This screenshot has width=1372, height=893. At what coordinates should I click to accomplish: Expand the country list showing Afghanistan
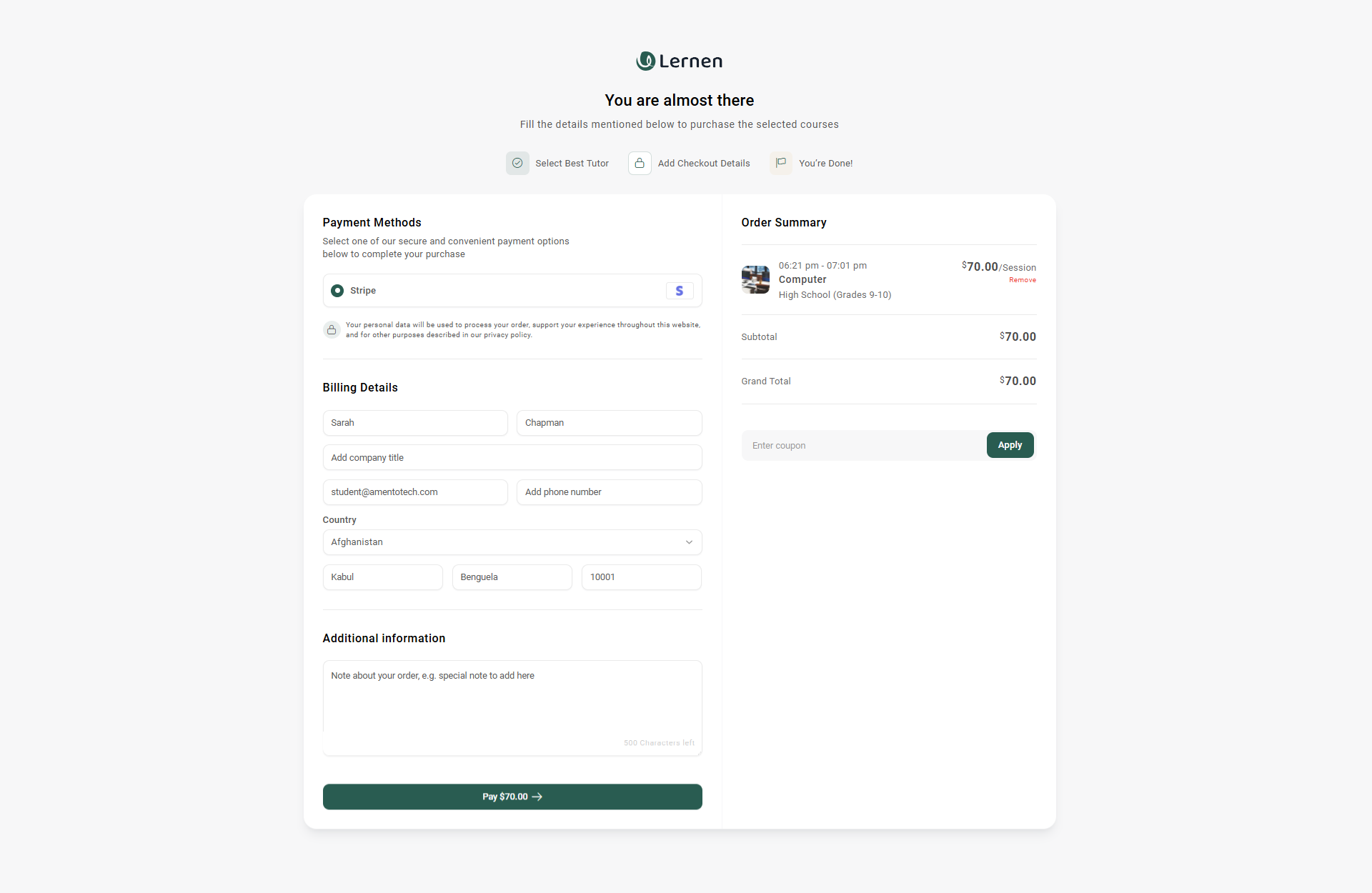pyautogui.click(x=512, y=542)
